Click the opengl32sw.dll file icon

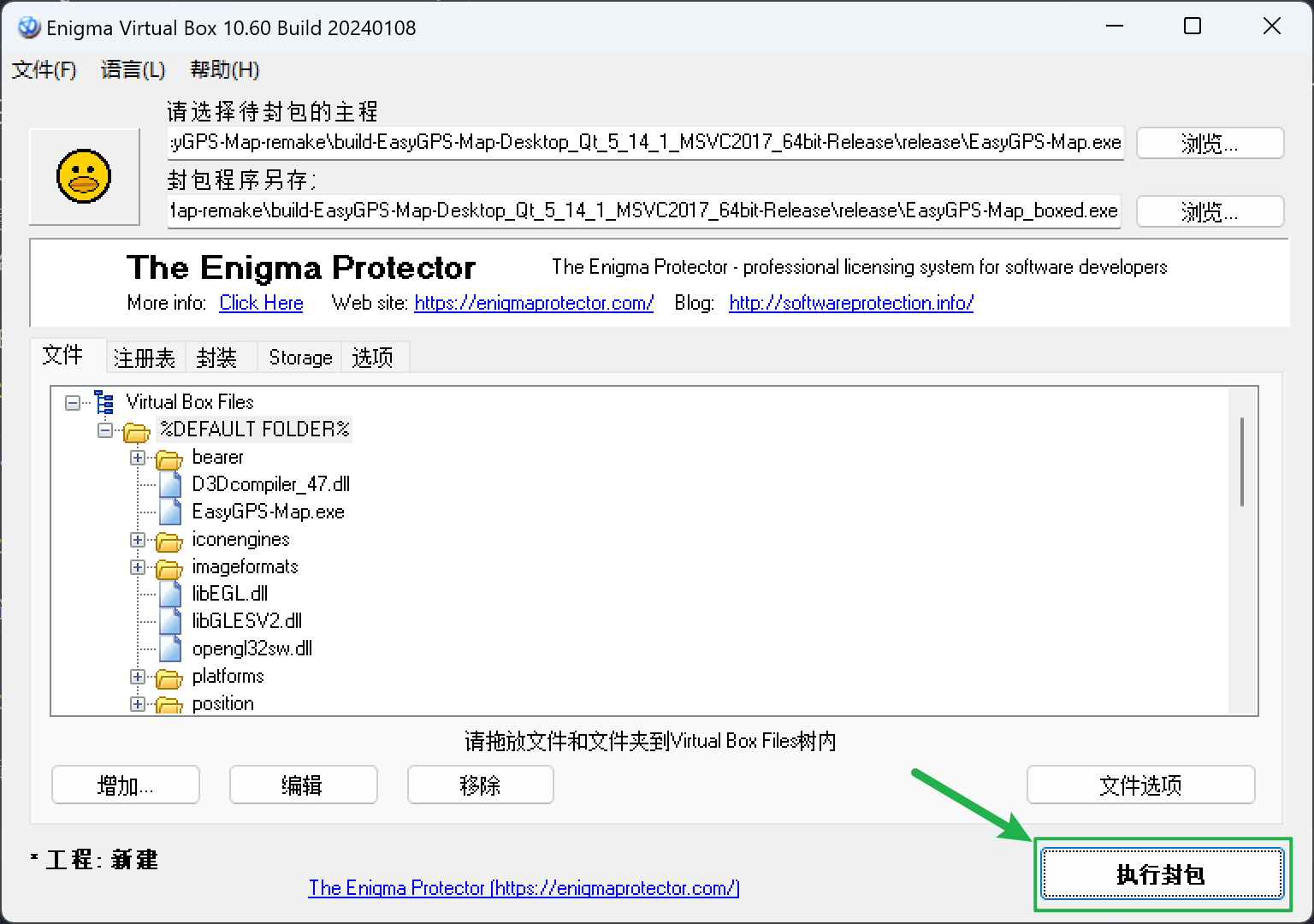pos(170,649)
